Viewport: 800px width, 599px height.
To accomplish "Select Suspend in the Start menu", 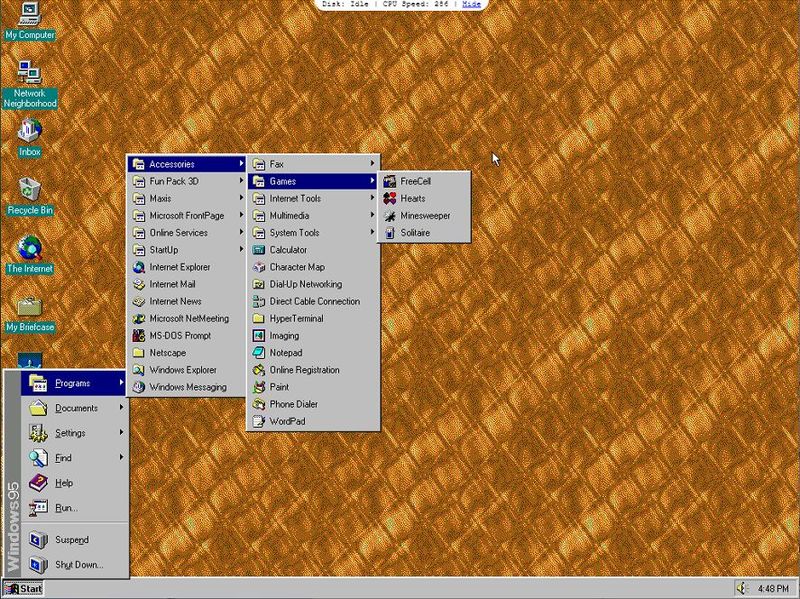I will (x=74, y=540).
